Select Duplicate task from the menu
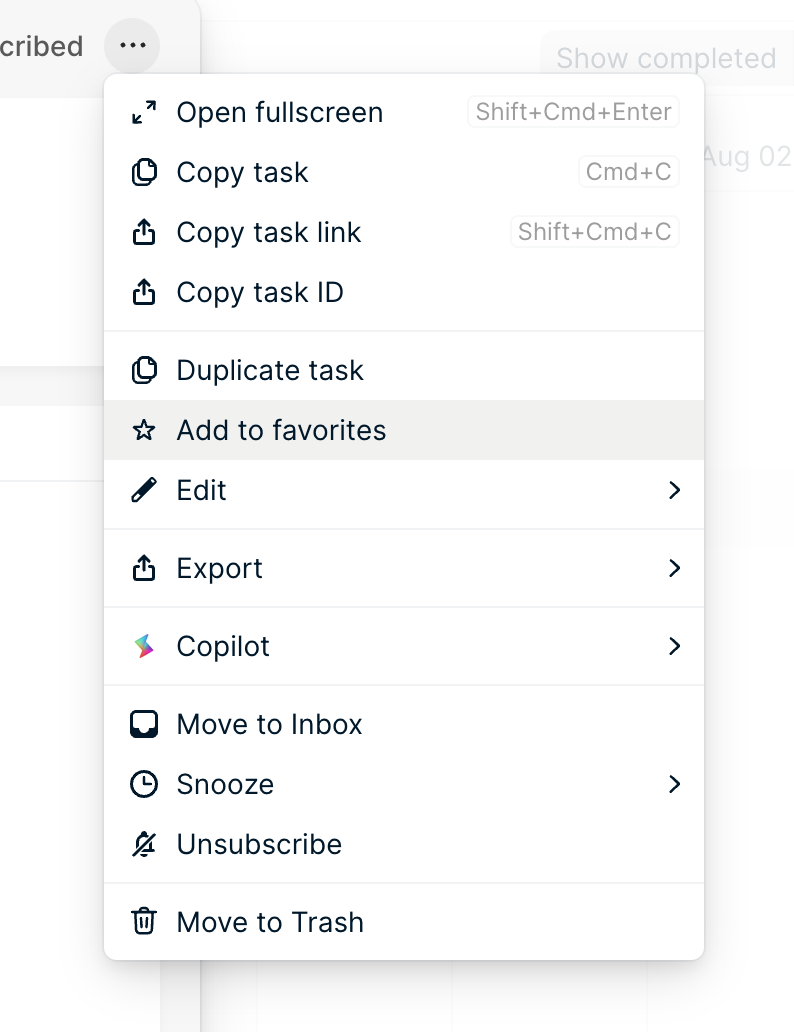The width and height of the screenshot is (794, 1032). tap(270, 369)
